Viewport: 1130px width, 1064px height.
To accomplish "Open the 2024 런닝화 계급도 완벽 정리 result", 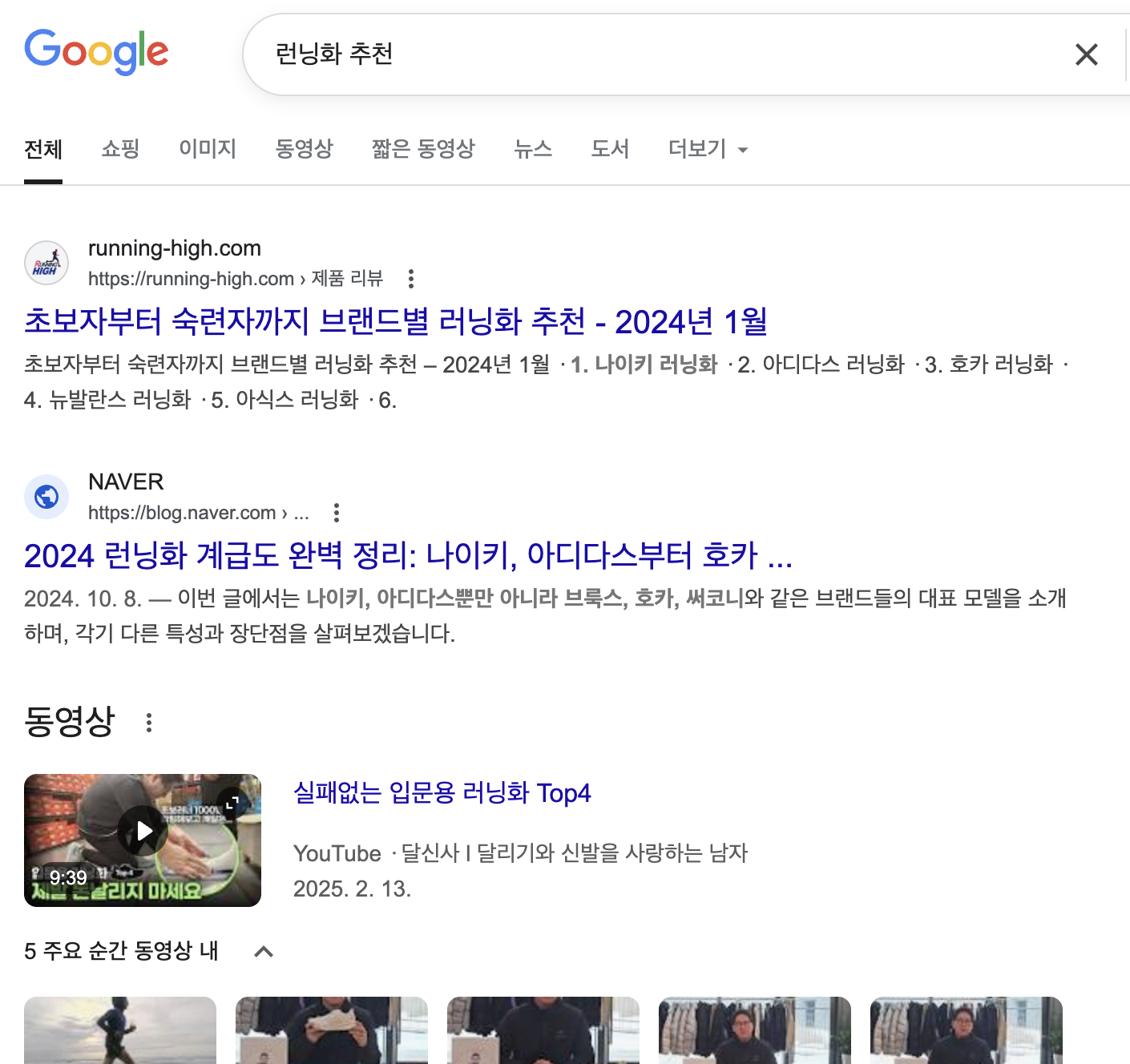I will [408, 555].
